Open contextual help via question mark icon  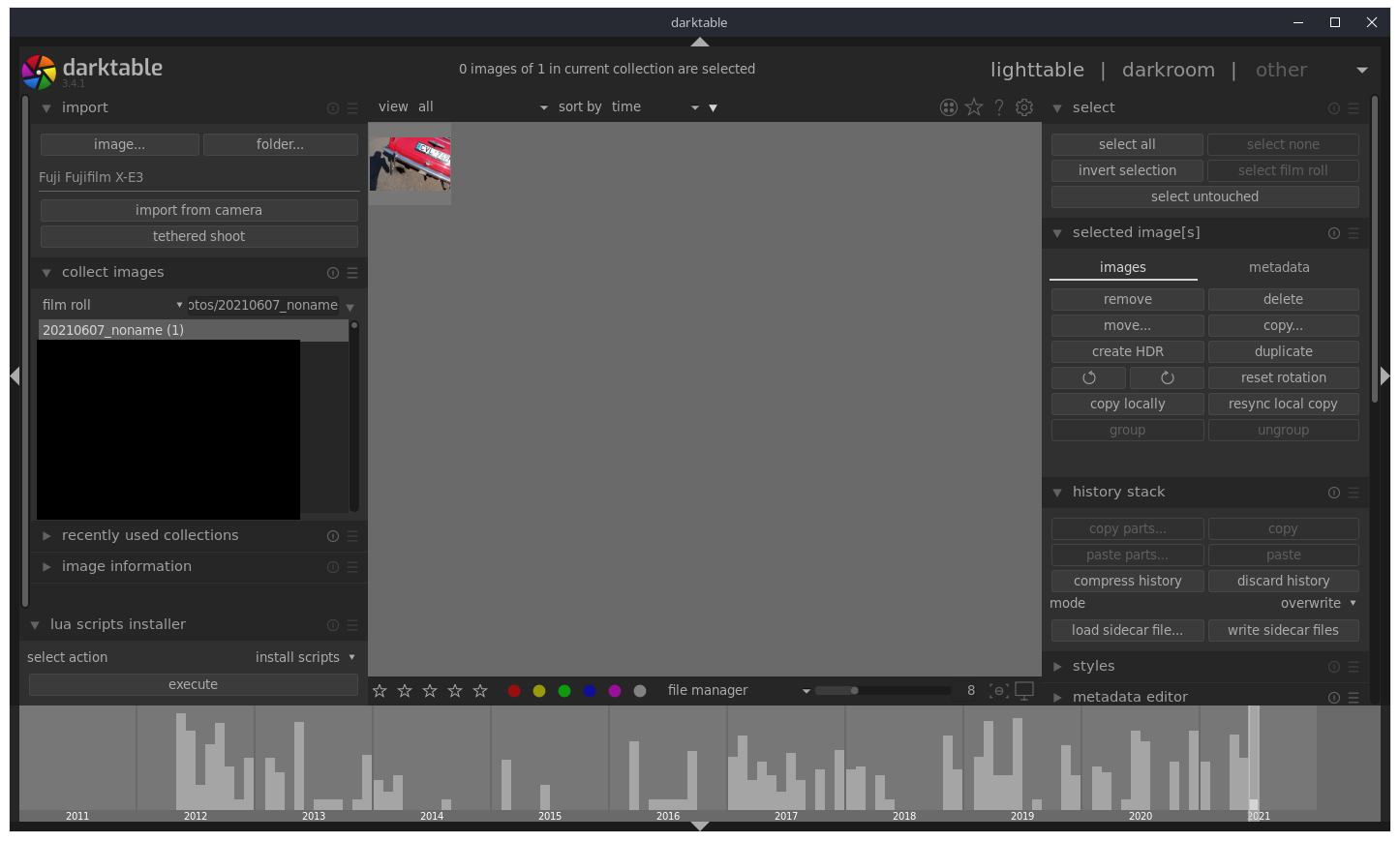(x=998, y=106)
